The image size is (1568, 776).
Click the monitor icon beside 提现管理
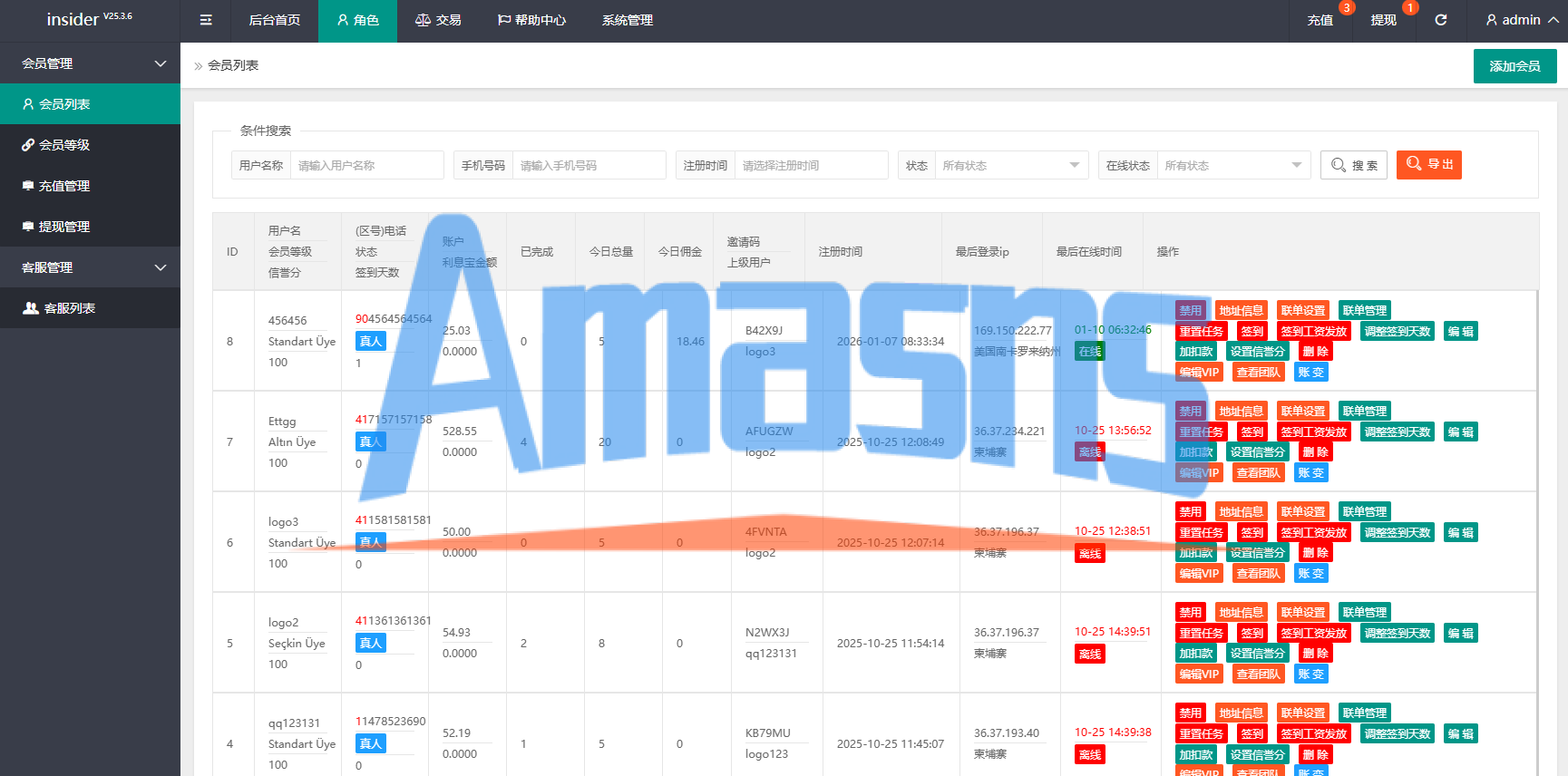pos(28,227)
